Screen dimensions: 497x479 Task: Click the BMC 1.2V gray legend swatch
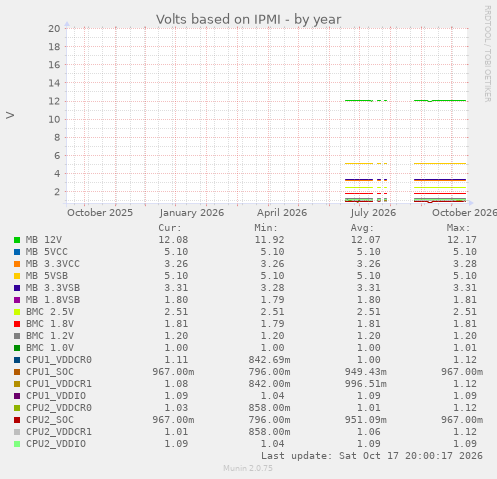[x=17, y=336]
